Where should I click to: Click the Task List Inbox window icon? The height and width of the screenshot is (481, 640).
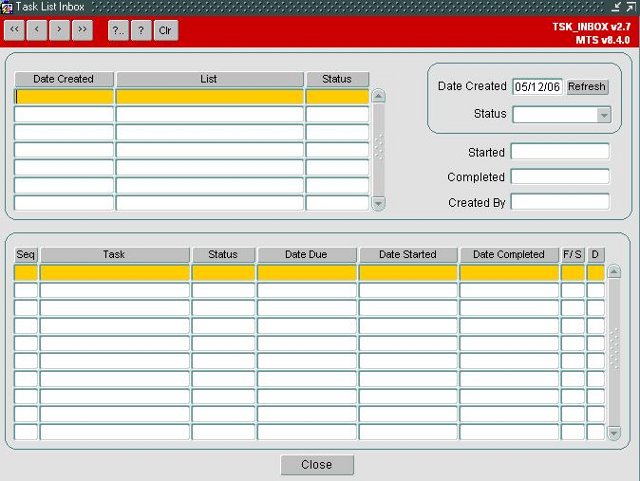pos(7,7)
